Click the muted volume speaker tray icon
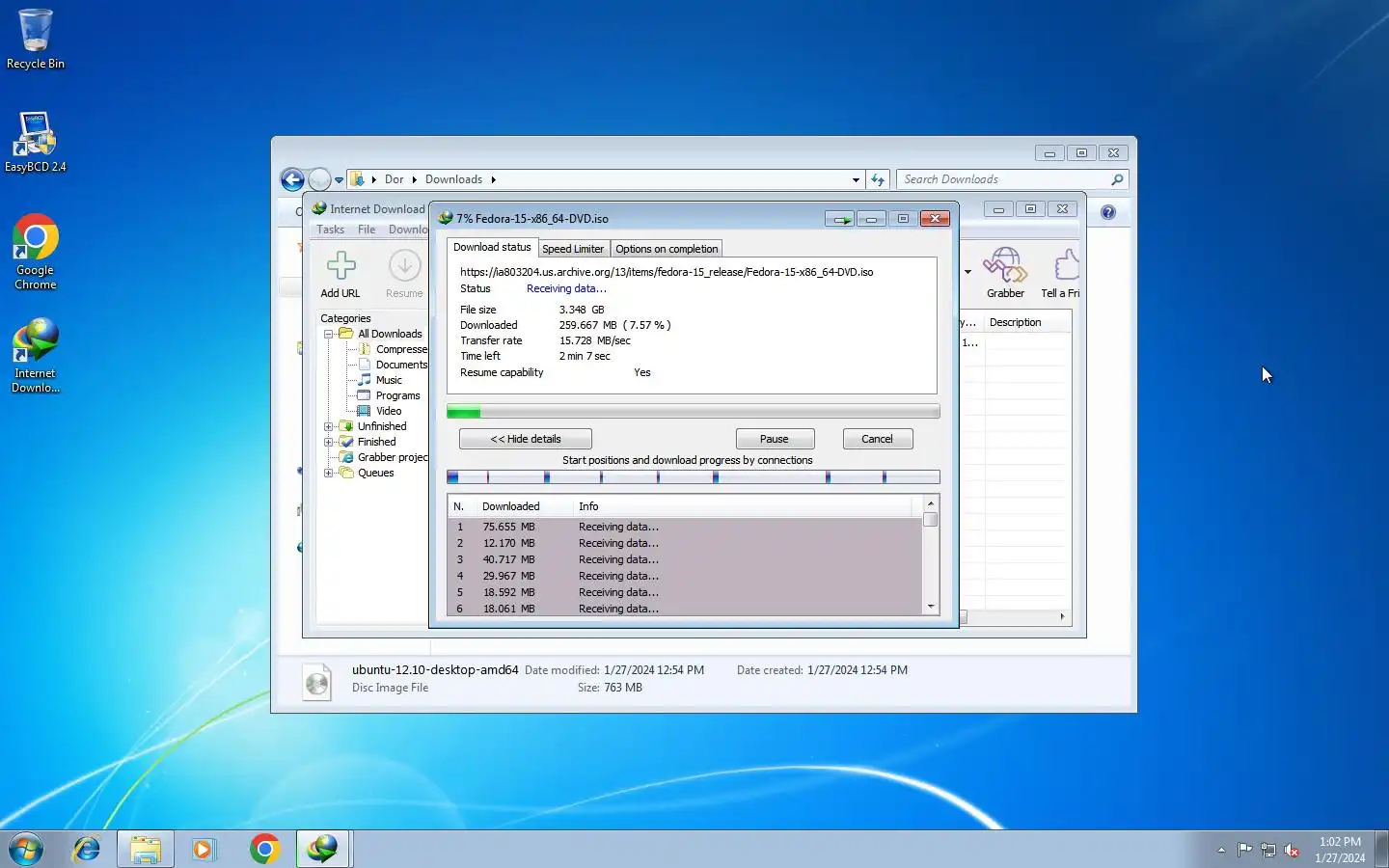Image resolution: width=1389 pixels, height=868 pixels. 1292,850
